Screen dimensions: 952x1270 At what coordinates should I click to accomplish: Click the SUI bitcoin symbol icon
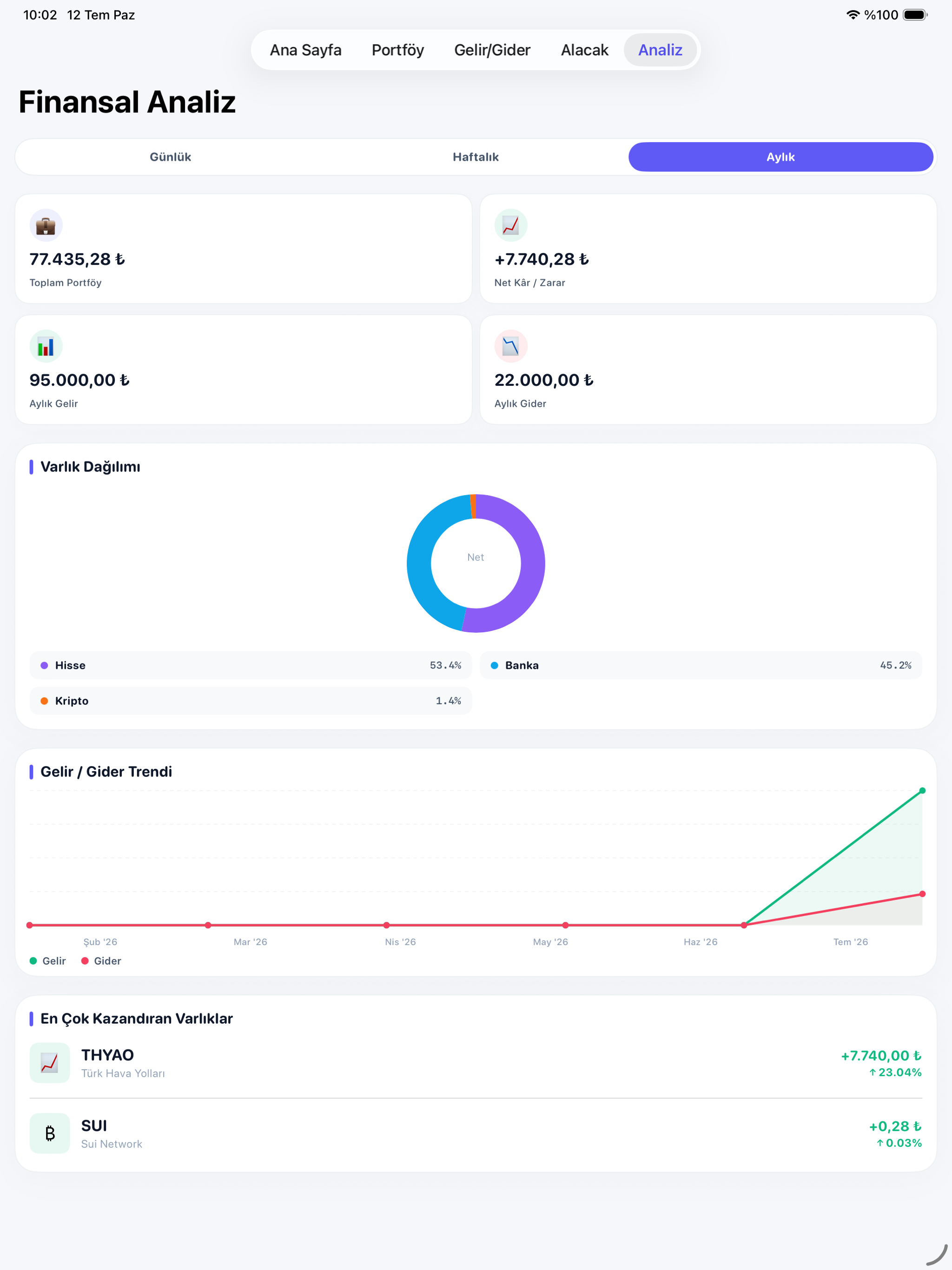click(50, 1133)
